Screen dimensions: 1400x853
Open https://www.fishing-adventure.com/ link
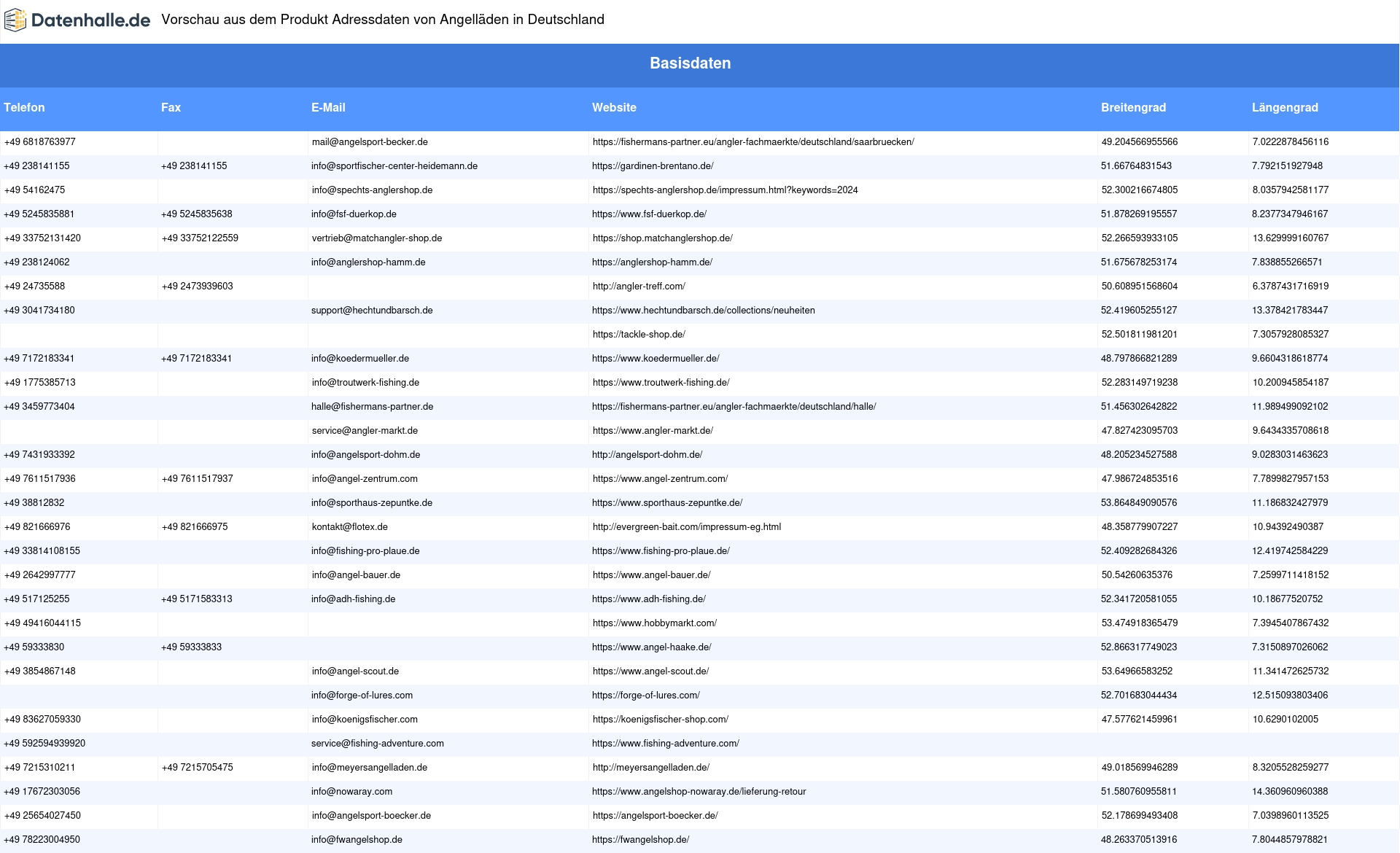[x=666, y=744]
